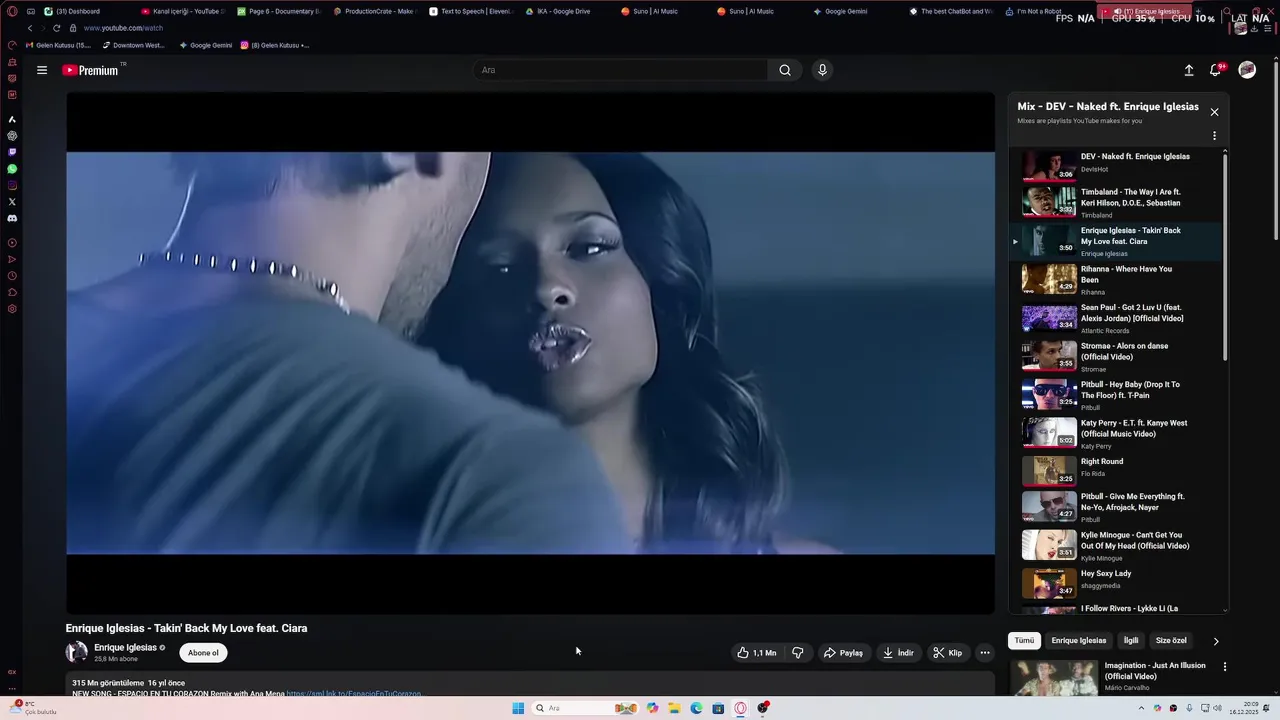Play Kylie Minogue - Can't Get You Out item

coord(1114,546)
